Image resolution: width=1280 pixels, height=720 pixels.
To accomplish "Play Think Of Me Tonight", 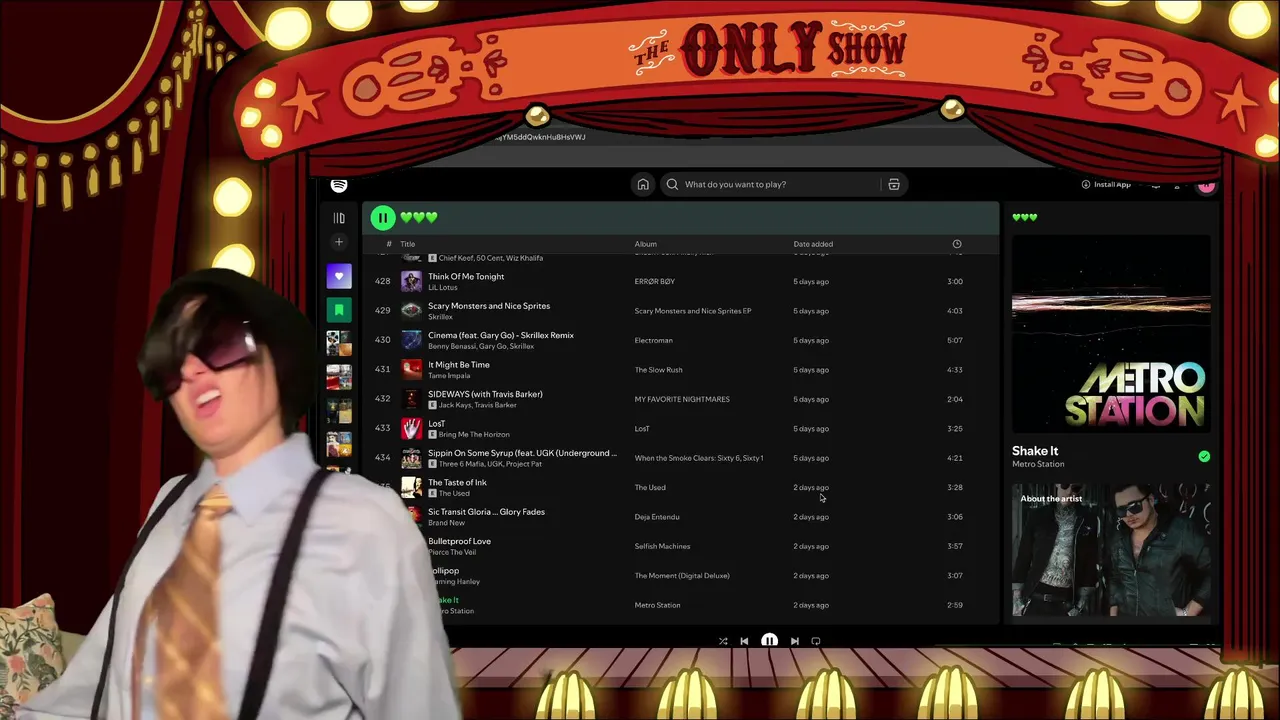I will pos(466,276).
